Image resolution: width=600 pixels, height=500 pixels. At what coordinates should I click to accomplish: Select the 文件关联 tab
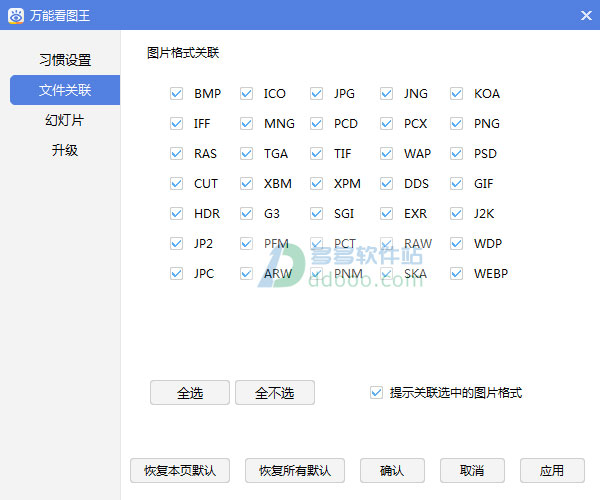(65, 90)
